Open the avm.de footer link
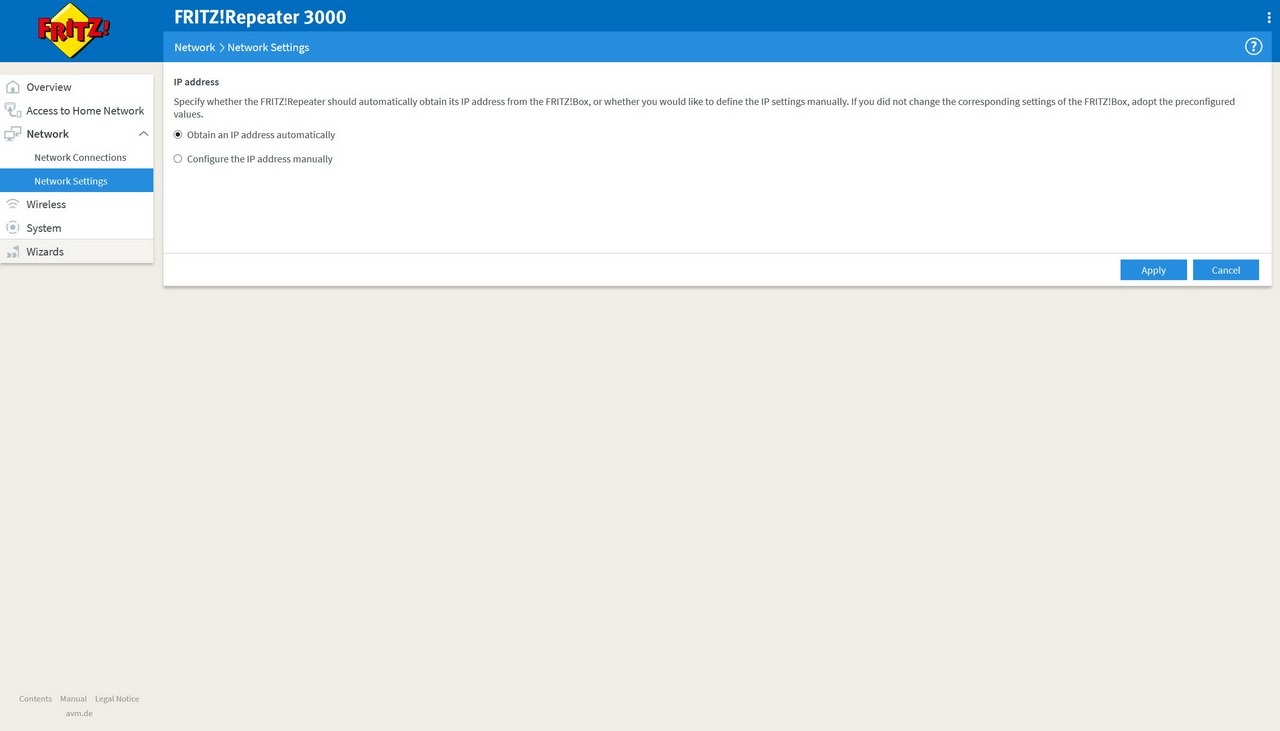 79,714
